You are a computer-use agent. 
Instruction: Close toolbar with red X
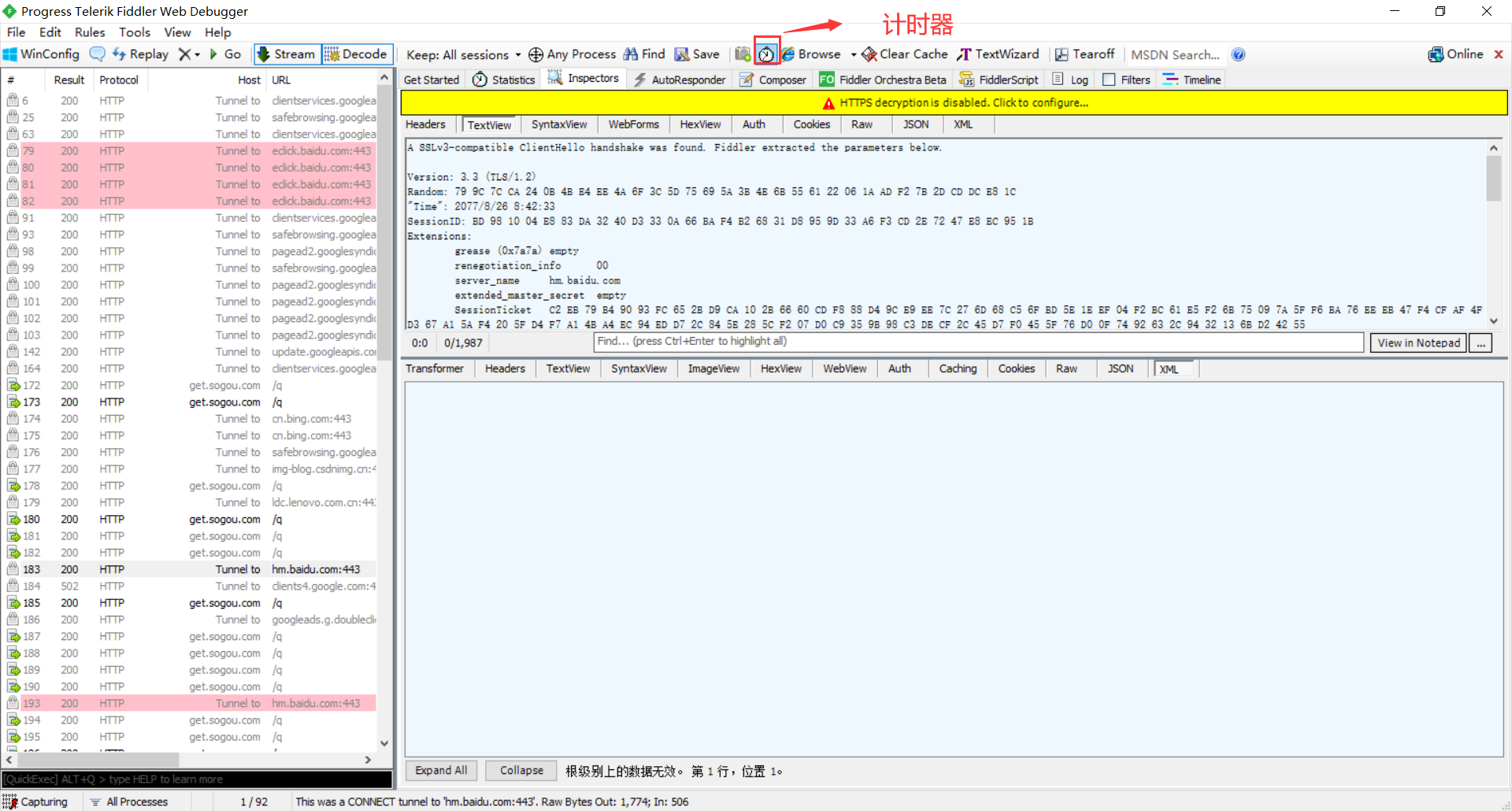[1499, 54]
